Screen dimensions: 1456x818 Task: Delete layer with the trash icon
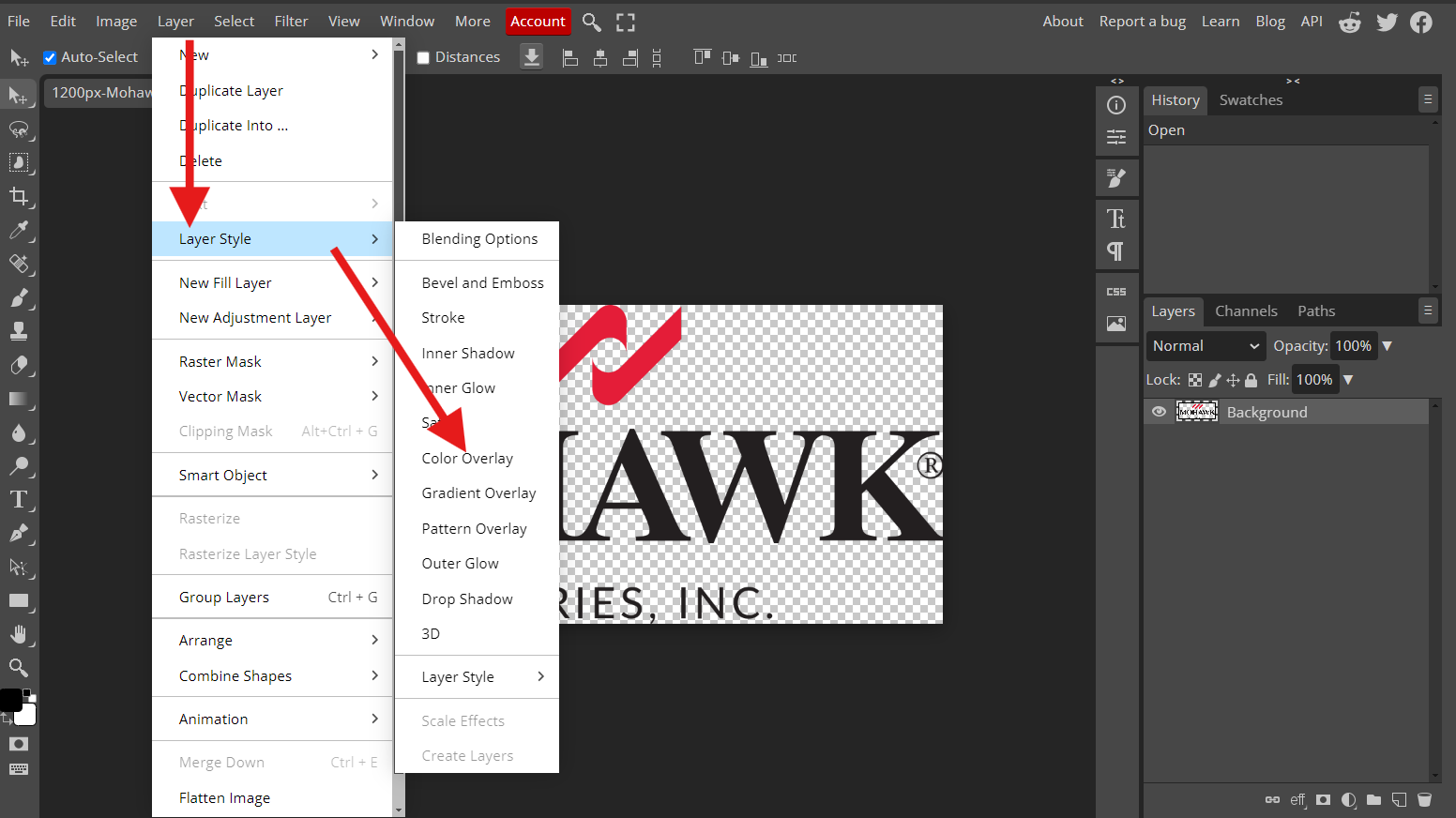[x=1424, y=800]
